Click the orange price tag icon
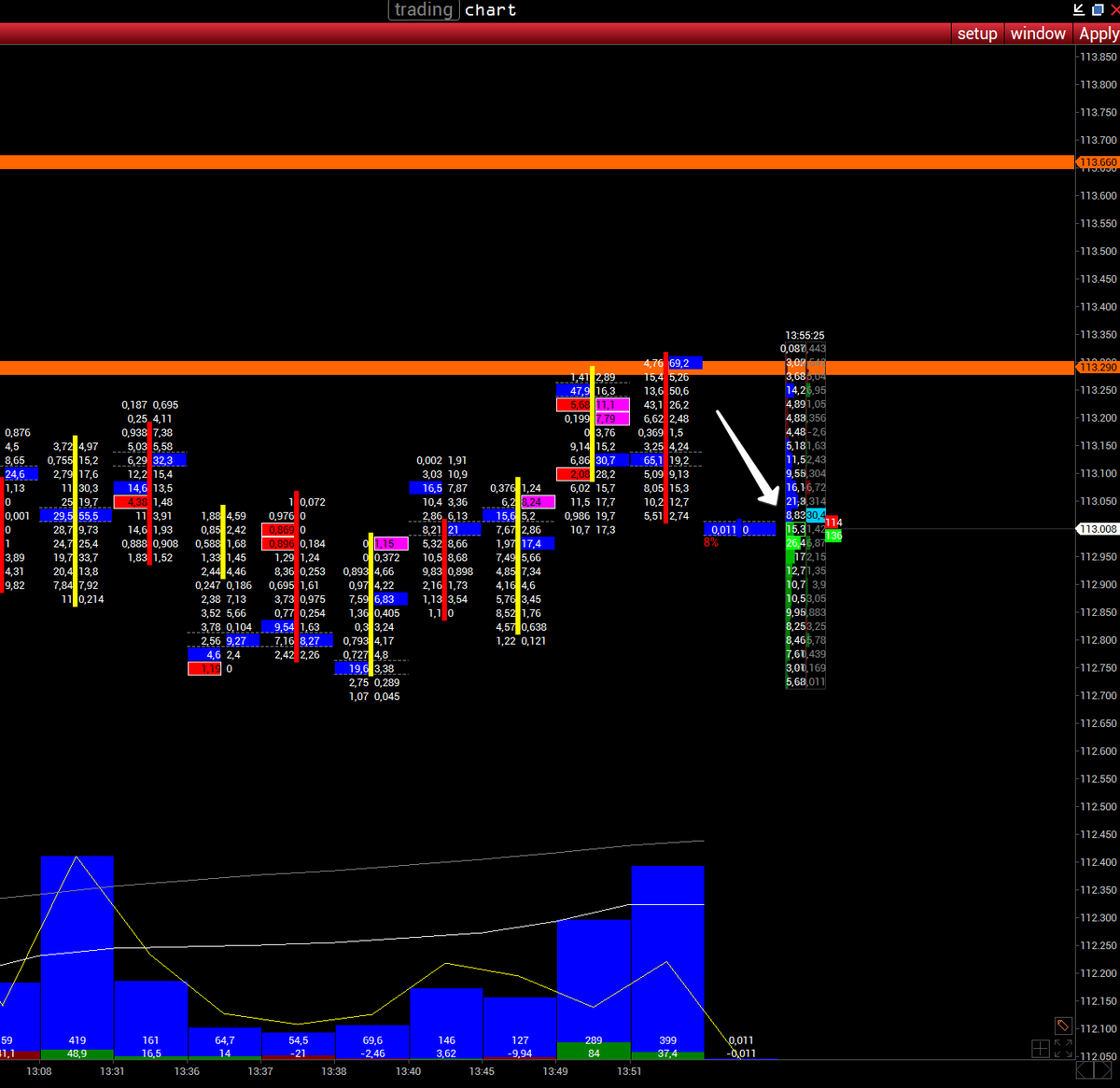The image size is (1120, 1088). (1064, 1025)
